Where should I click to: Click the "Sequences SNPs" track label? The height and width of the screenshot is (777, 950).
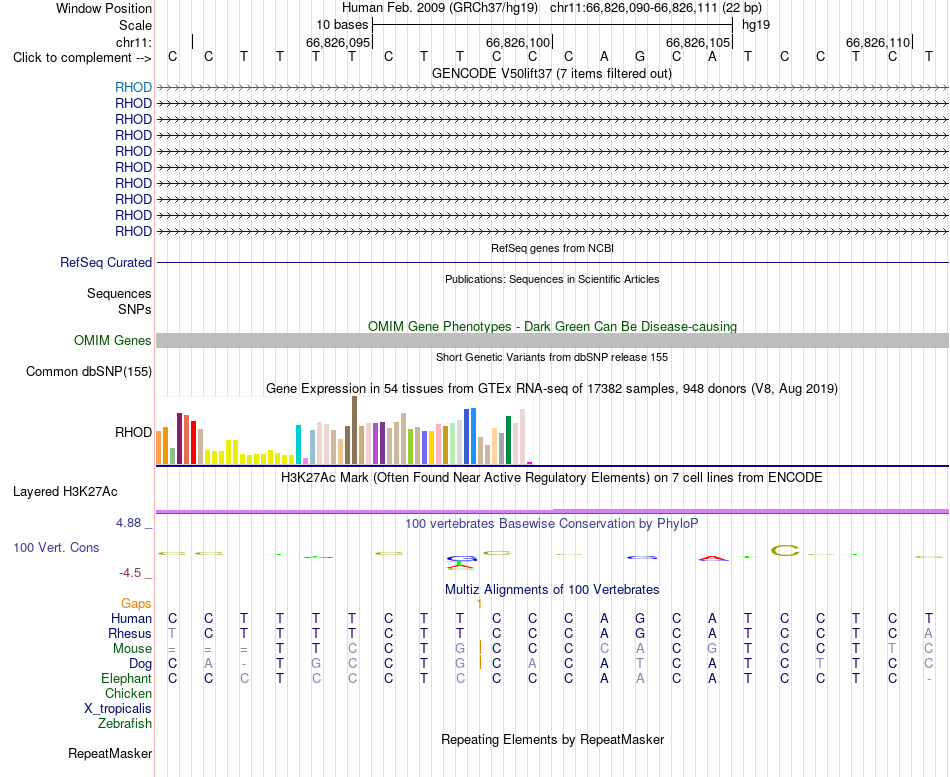point(119,301)
